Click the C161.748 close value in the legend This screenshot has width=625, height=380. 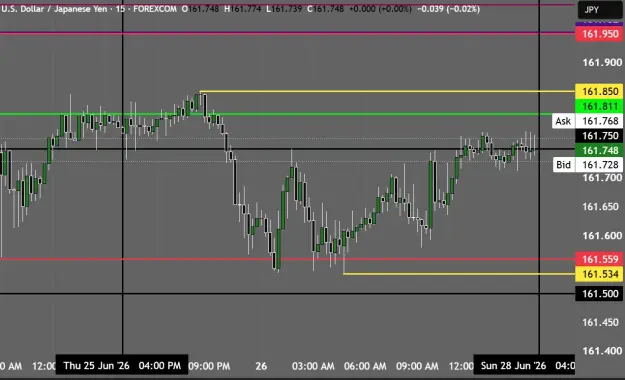click(325, 9)
